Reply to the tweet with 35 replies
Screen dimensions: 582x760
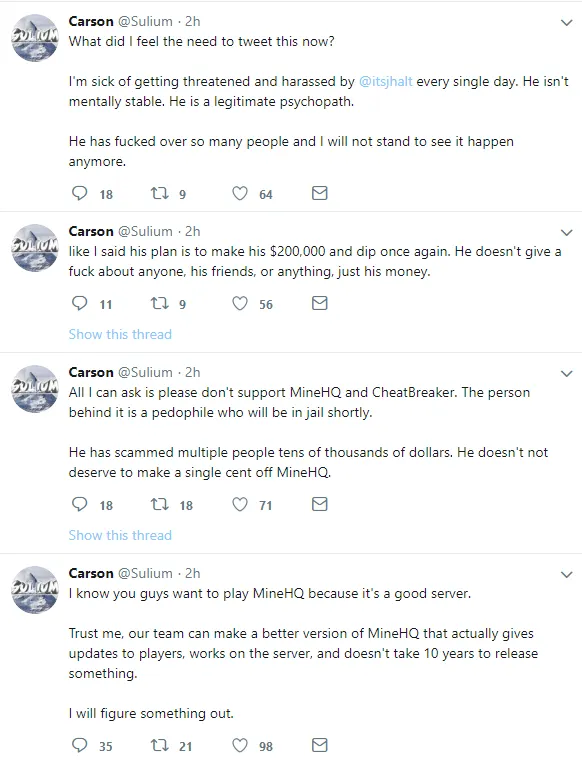(79, 745)
